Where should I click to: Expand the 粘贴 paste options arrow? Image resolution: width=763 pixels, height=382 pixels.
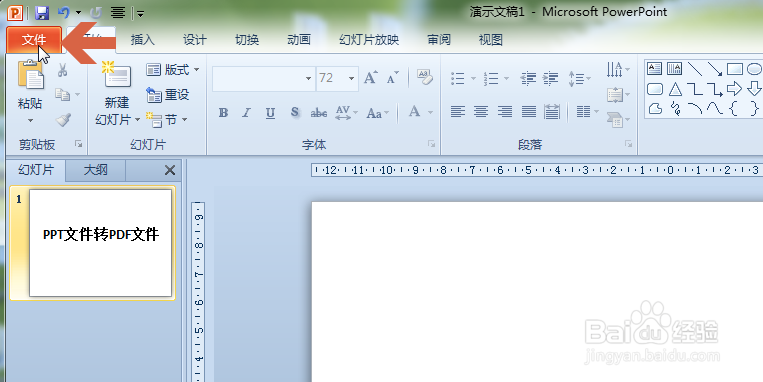(30, 120)
